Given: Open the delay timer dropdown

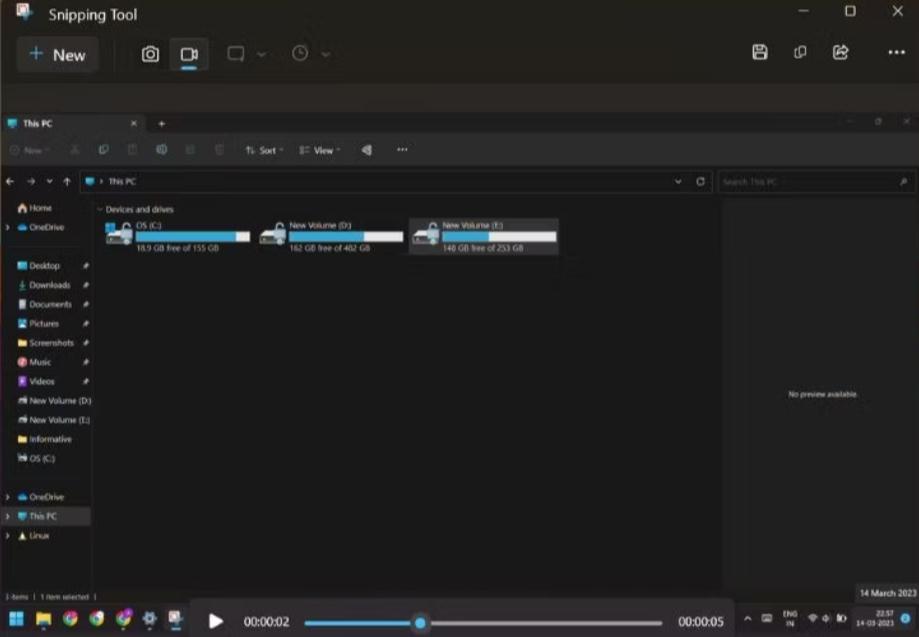Looking at the screenshot, I should coord(325,54).
